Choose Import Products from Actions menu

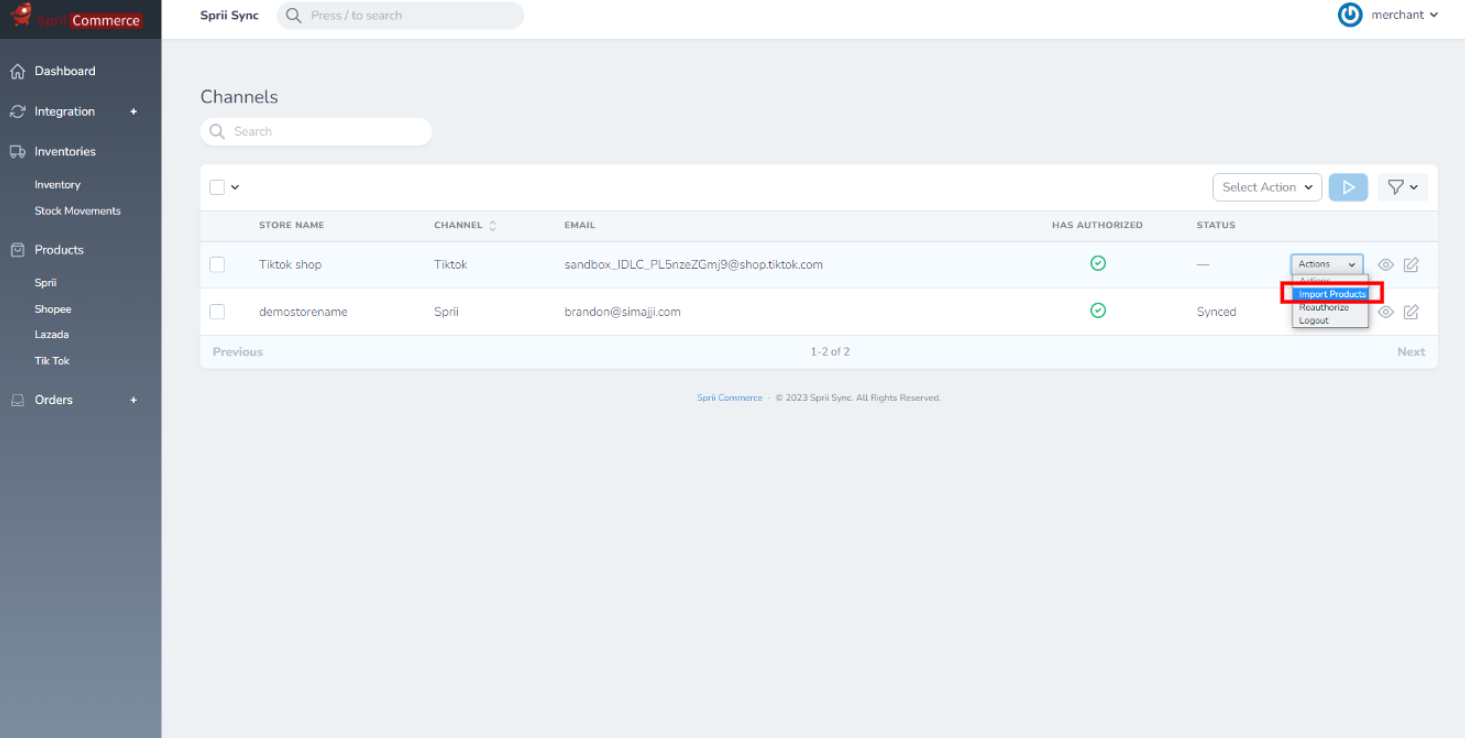click(x=1332, y=294)
